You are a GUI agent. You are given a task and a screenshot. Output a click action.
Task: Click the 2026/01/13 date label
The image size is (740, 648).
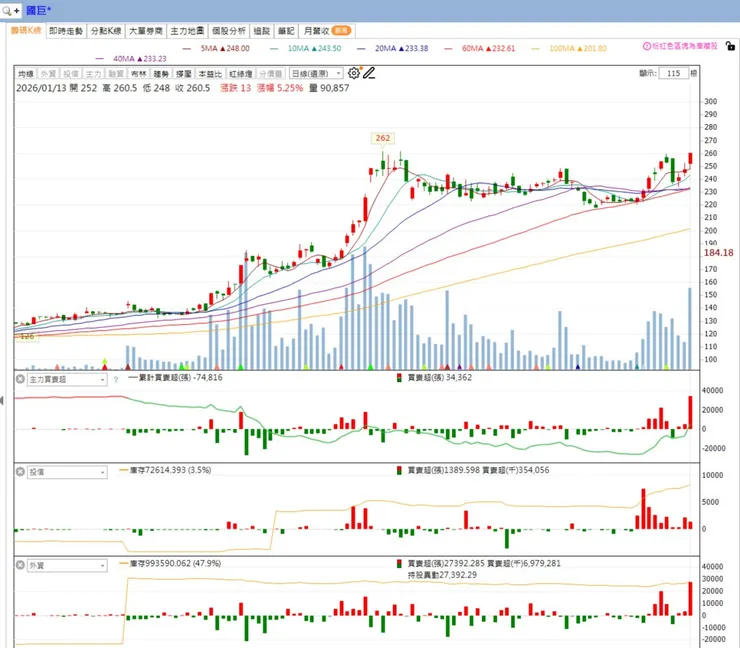tap(41, 88)
